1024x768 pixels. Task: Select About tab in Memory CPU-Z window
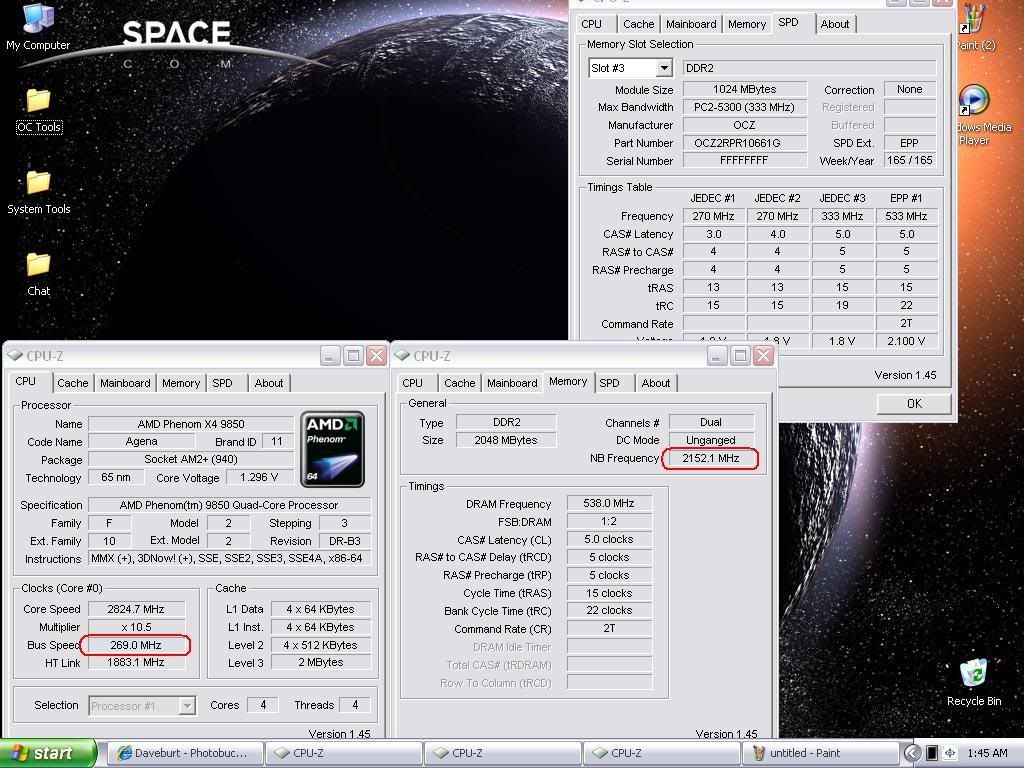tap(656, 383)
